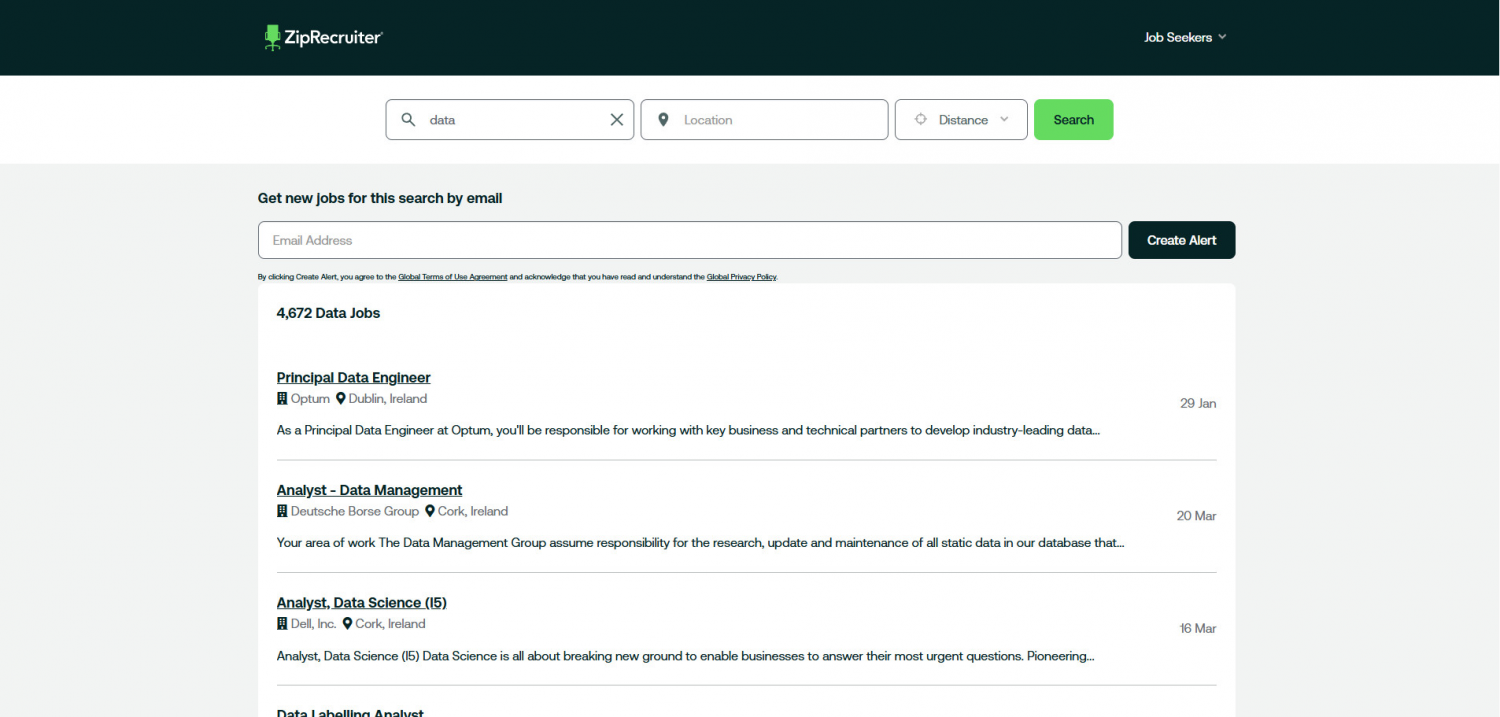Click the '16 Mar' posting date
Image resolution: width=1500 pixels, height=717 pixels.
[x=1198, y=629]
